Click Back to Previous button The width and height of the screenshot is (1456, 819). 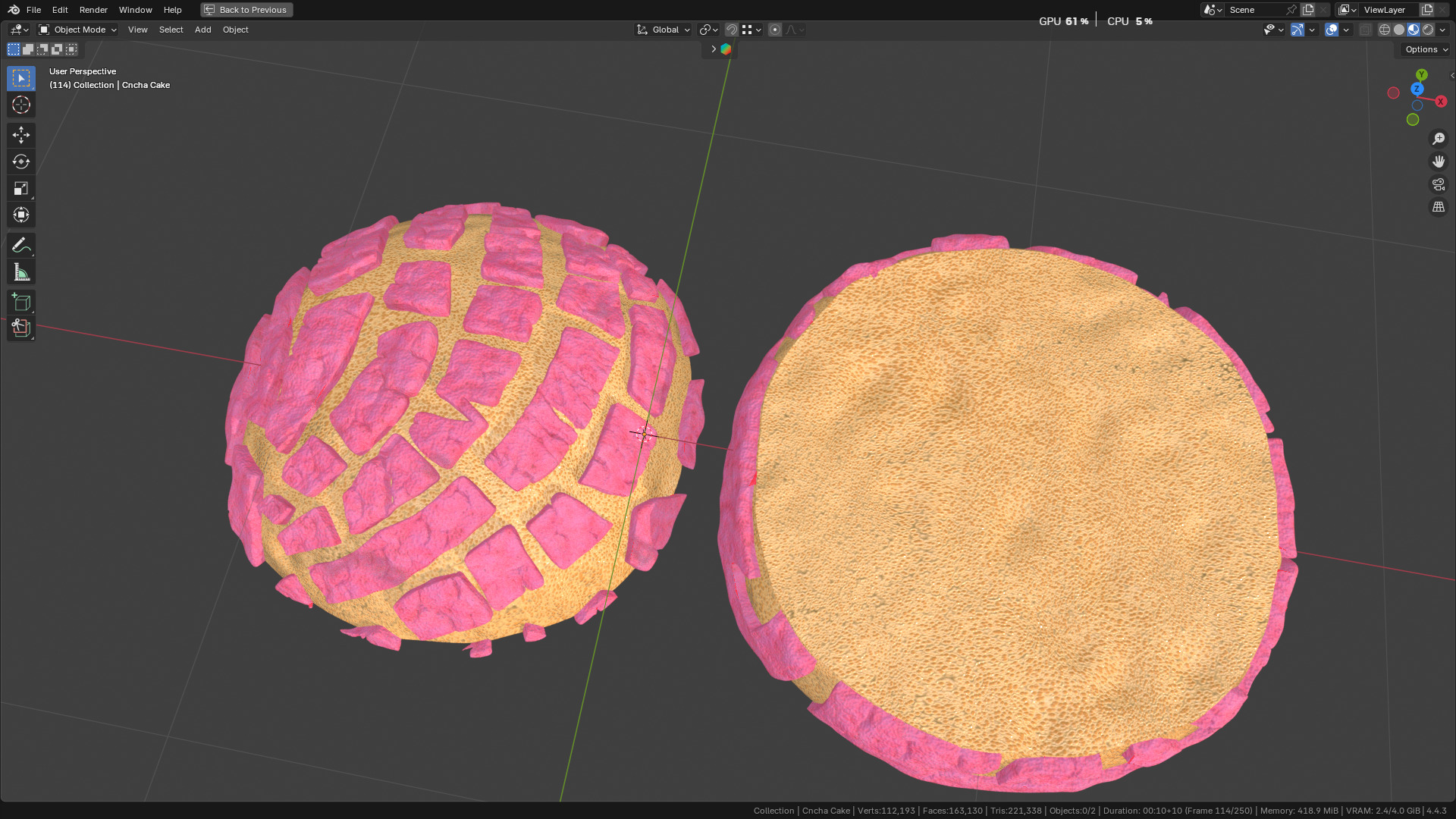246,10
